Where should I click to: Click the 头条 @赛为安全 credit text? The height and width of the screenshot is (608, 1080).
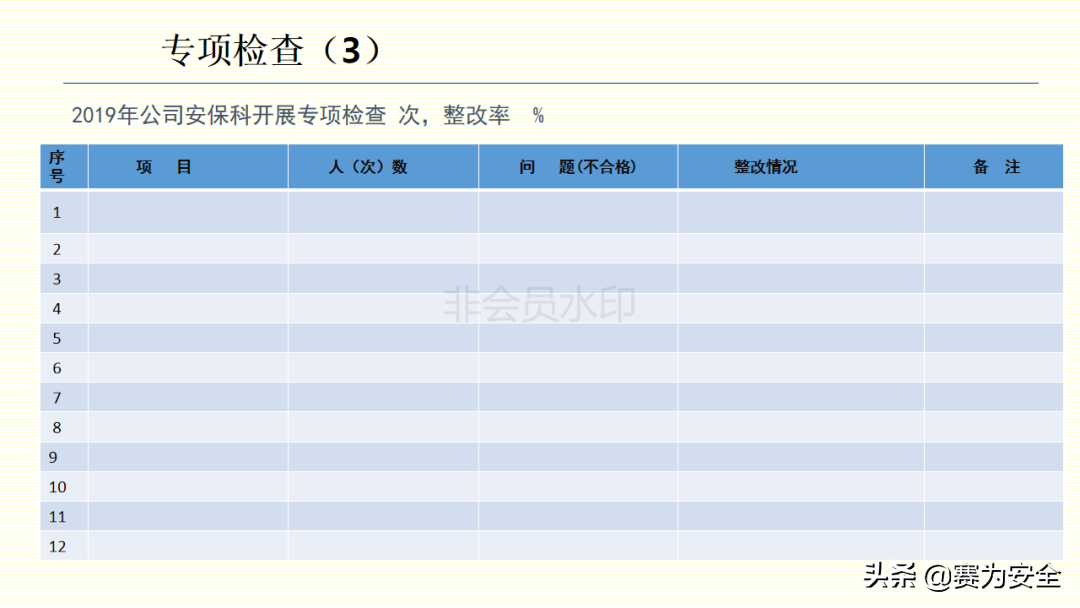(962, 576)
